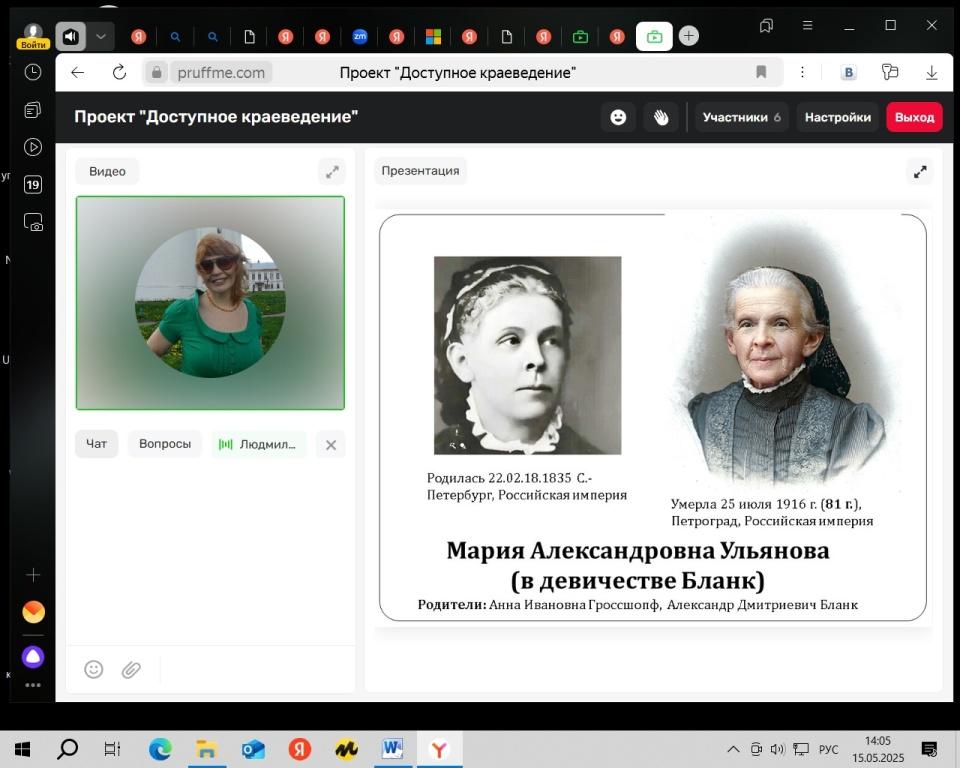Open browser downloads icon
Viewport: 960px width, 768px height.
click(x=931, y=73)
